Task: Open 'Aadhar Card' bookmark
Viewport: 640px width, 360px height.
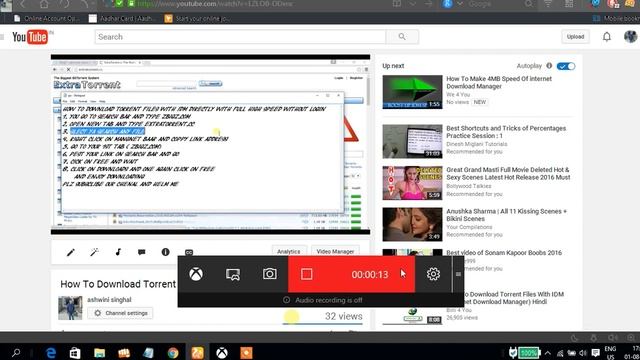Action: (x=123, y=18)
